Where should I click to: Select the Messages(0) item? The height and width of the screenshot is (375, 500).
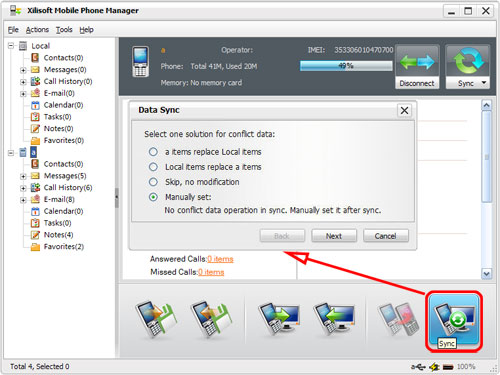tap(65, 69)
